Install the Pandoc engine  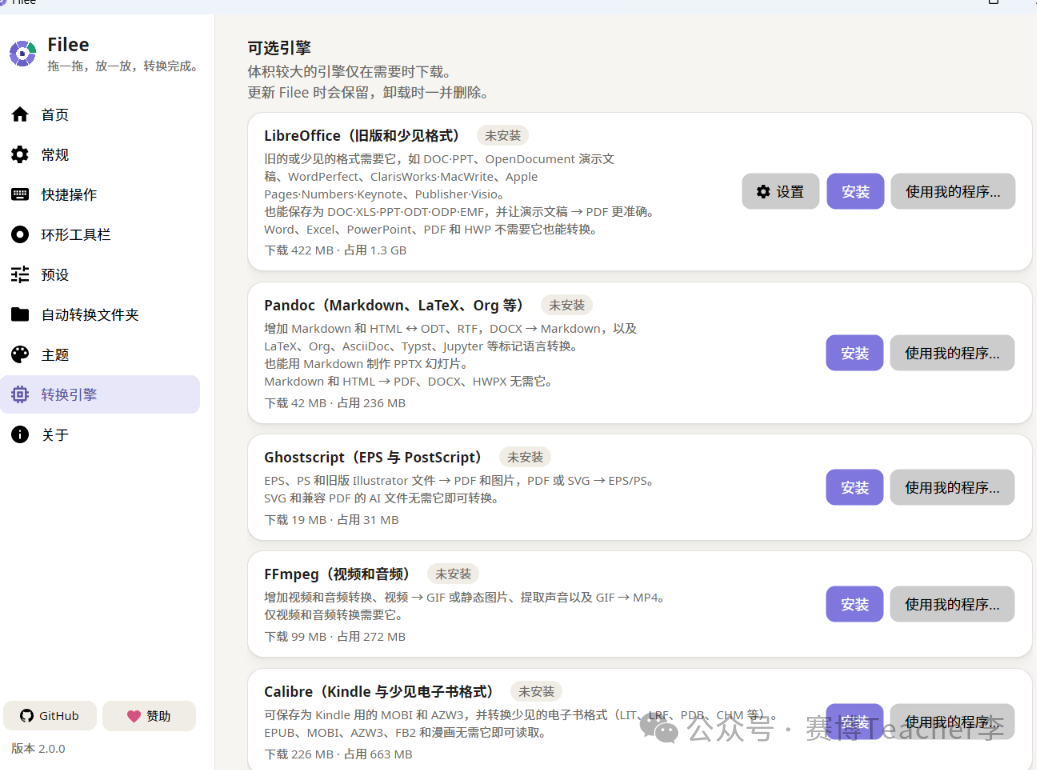(x=854, y=353)
